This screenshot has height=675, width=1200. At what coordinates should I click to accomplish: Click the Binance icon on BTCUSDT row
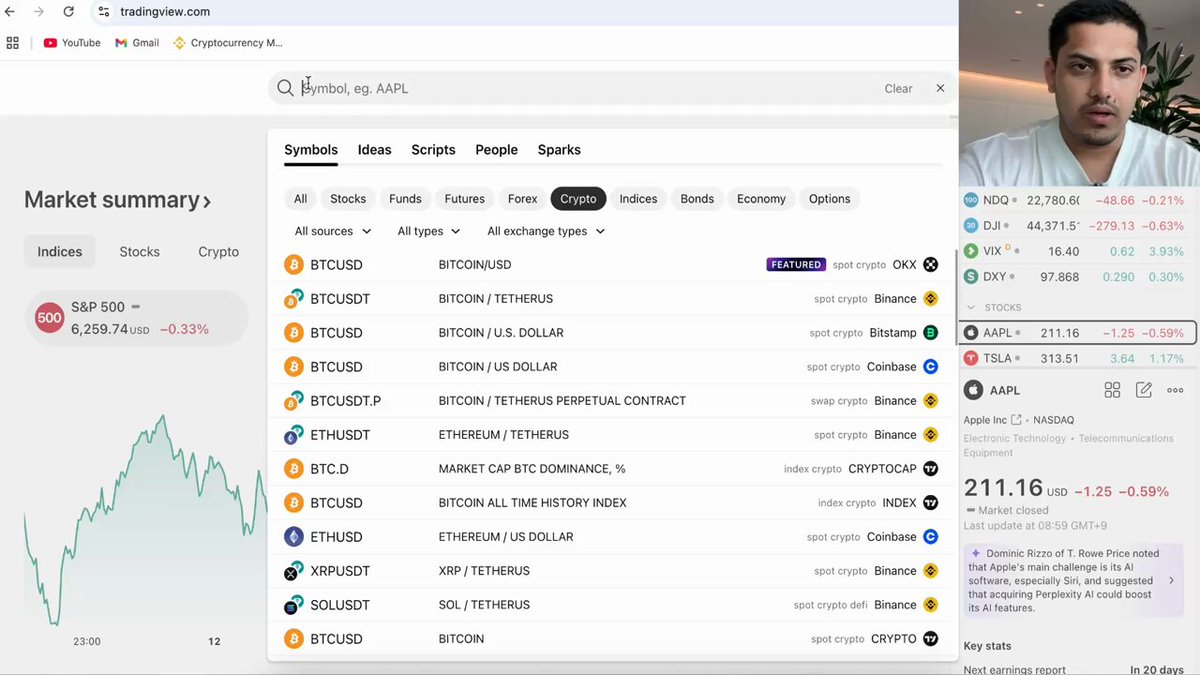(930, 299)
